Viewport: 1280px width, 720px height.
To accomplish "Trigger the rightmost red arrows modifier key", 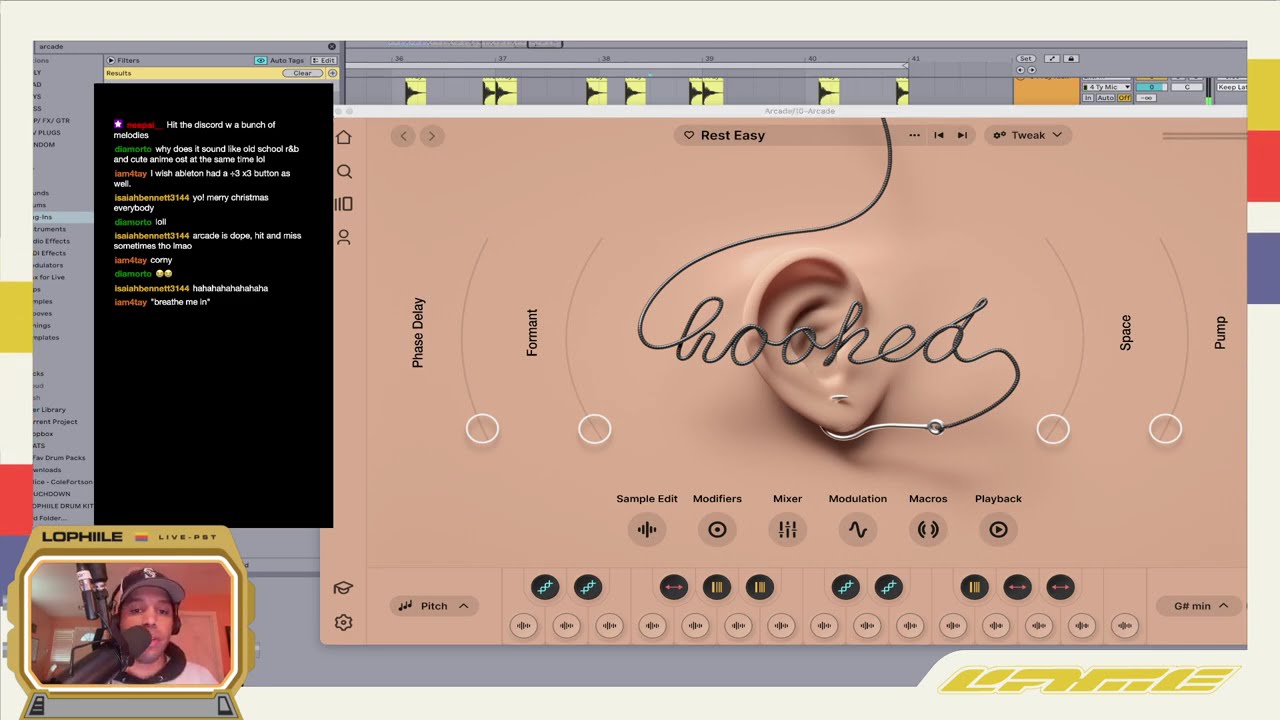I will pyautogui.click(x=1061, y=587).
